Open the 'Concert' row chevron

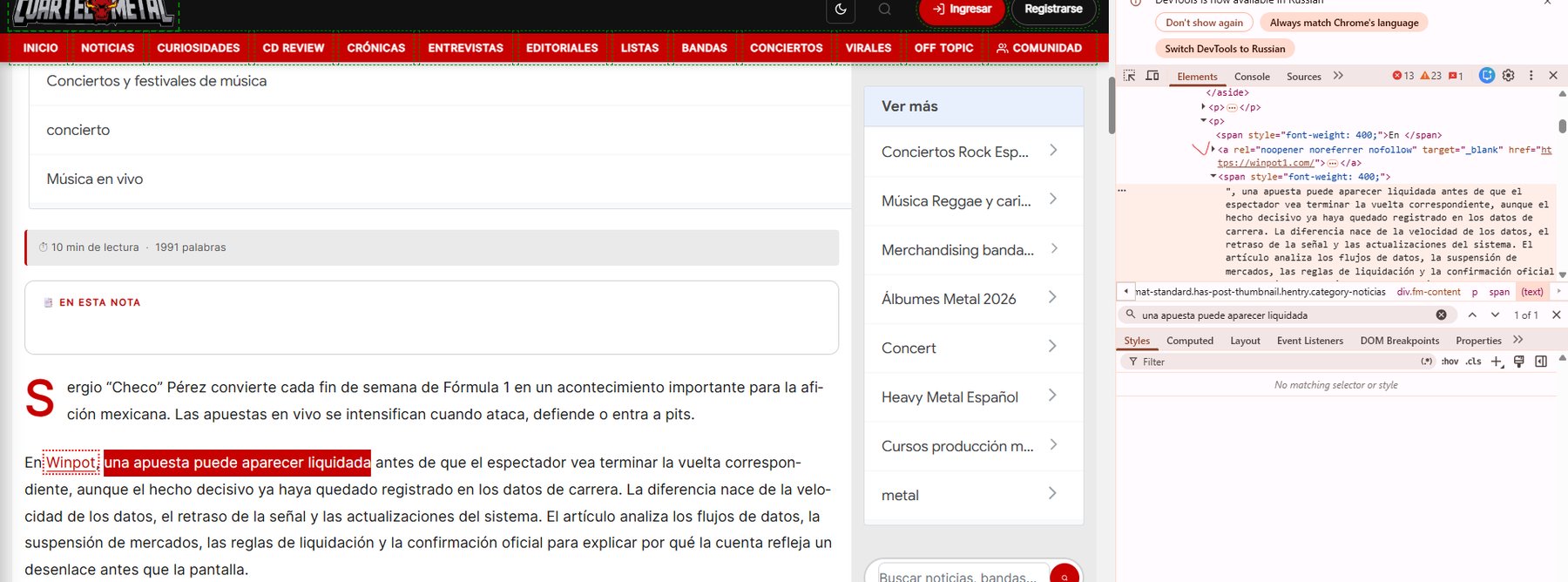tap(1053, 347)
